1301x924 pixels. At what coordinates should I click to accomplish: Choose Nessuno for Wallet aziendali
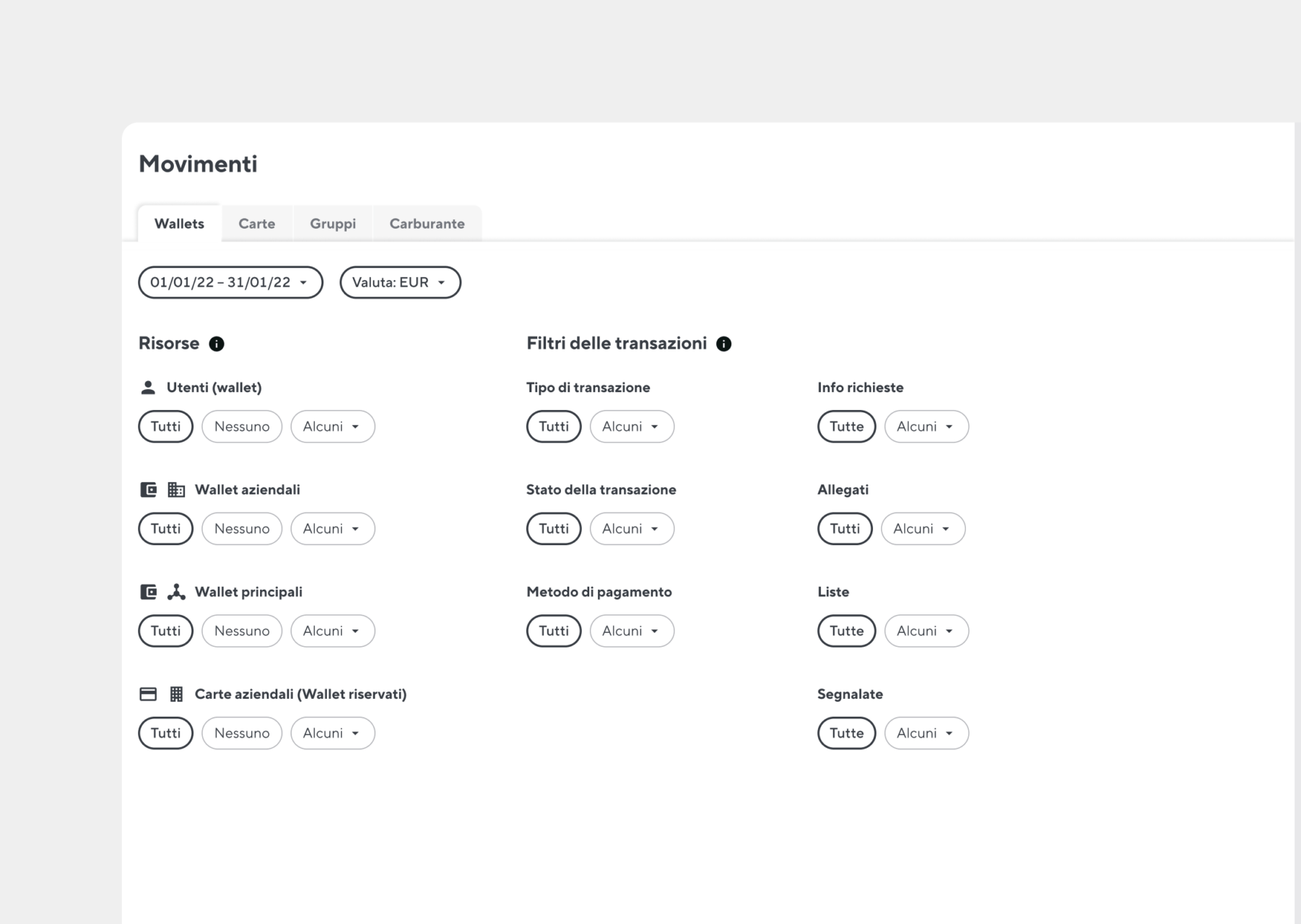(x=242, y=528)
